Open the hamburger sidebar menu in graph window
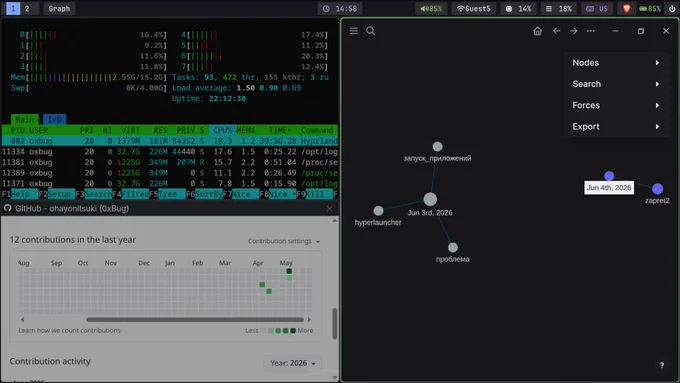Viewport: 680px width, 383px height. 354,31
